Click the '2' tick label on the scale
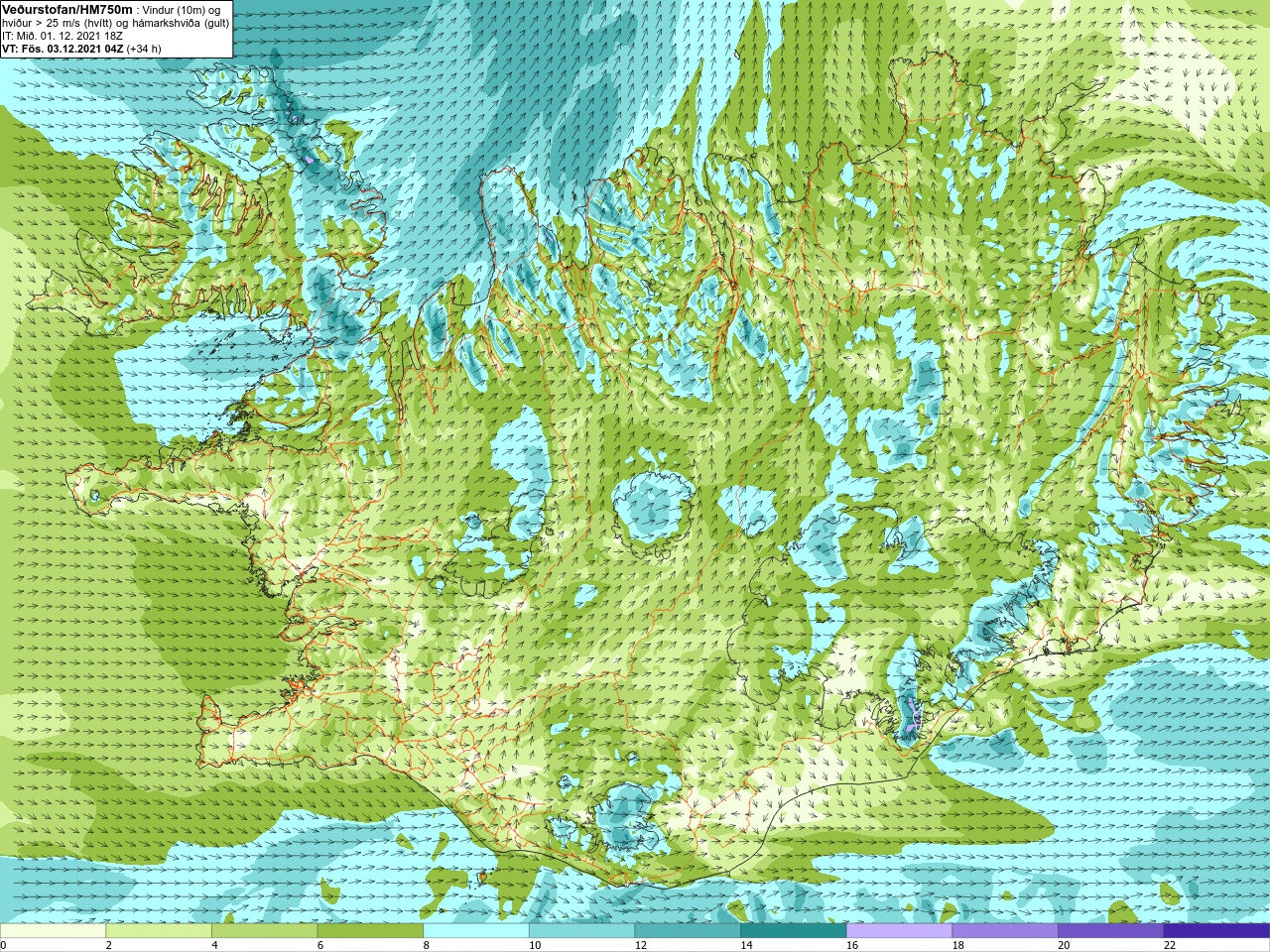This screenshot has width=1270, height=952. [109, 946]
